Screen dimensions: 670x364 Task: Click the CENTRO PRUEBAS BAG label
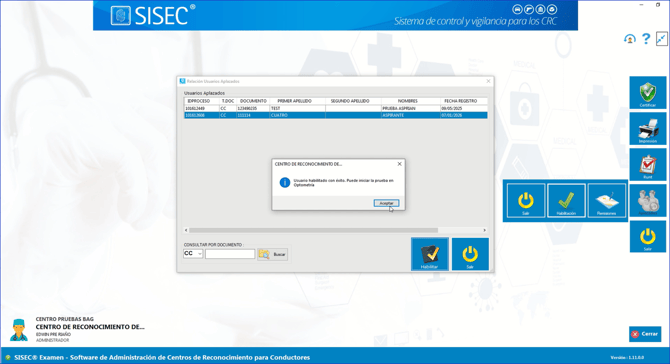65,319
